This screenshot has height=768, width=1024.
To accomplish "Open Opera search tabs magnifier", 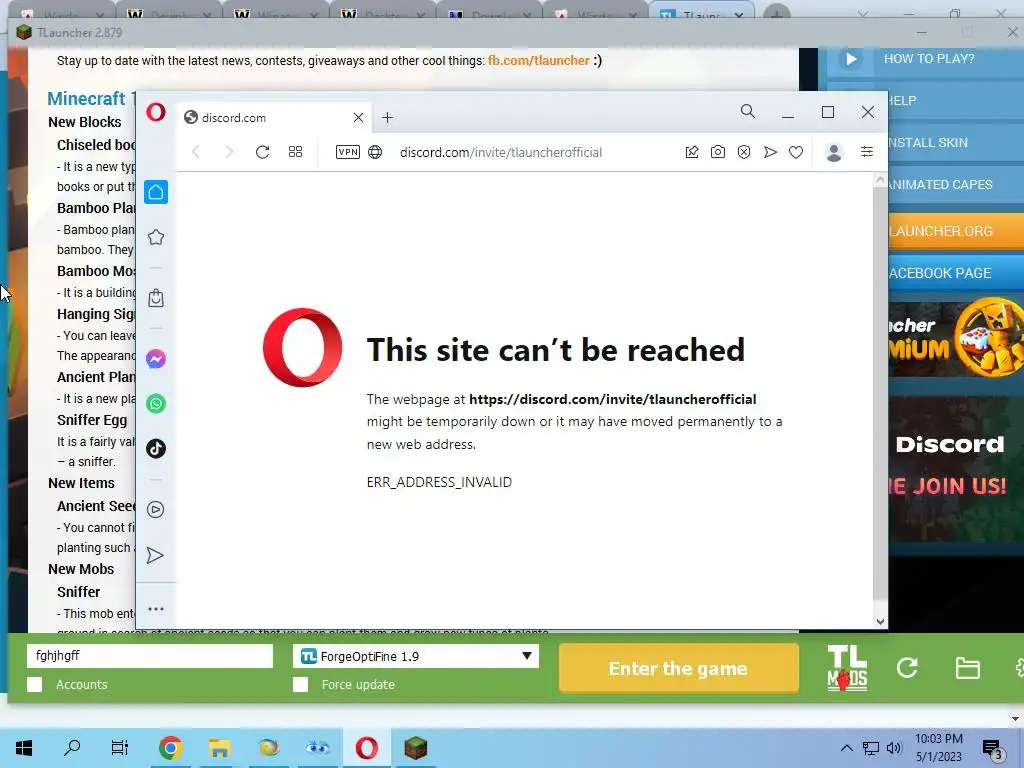I will (748, 112).
